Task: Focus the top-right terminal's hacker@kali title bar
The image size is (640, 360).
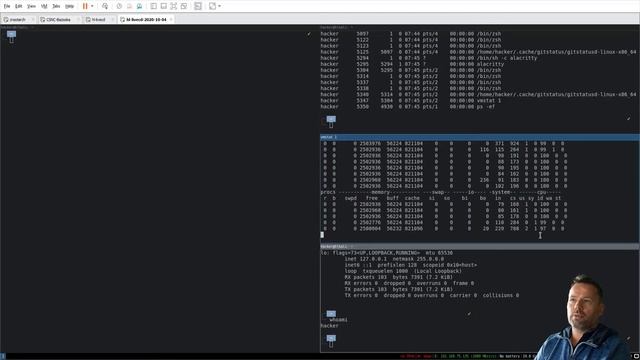Action: [x=480, y=27]
